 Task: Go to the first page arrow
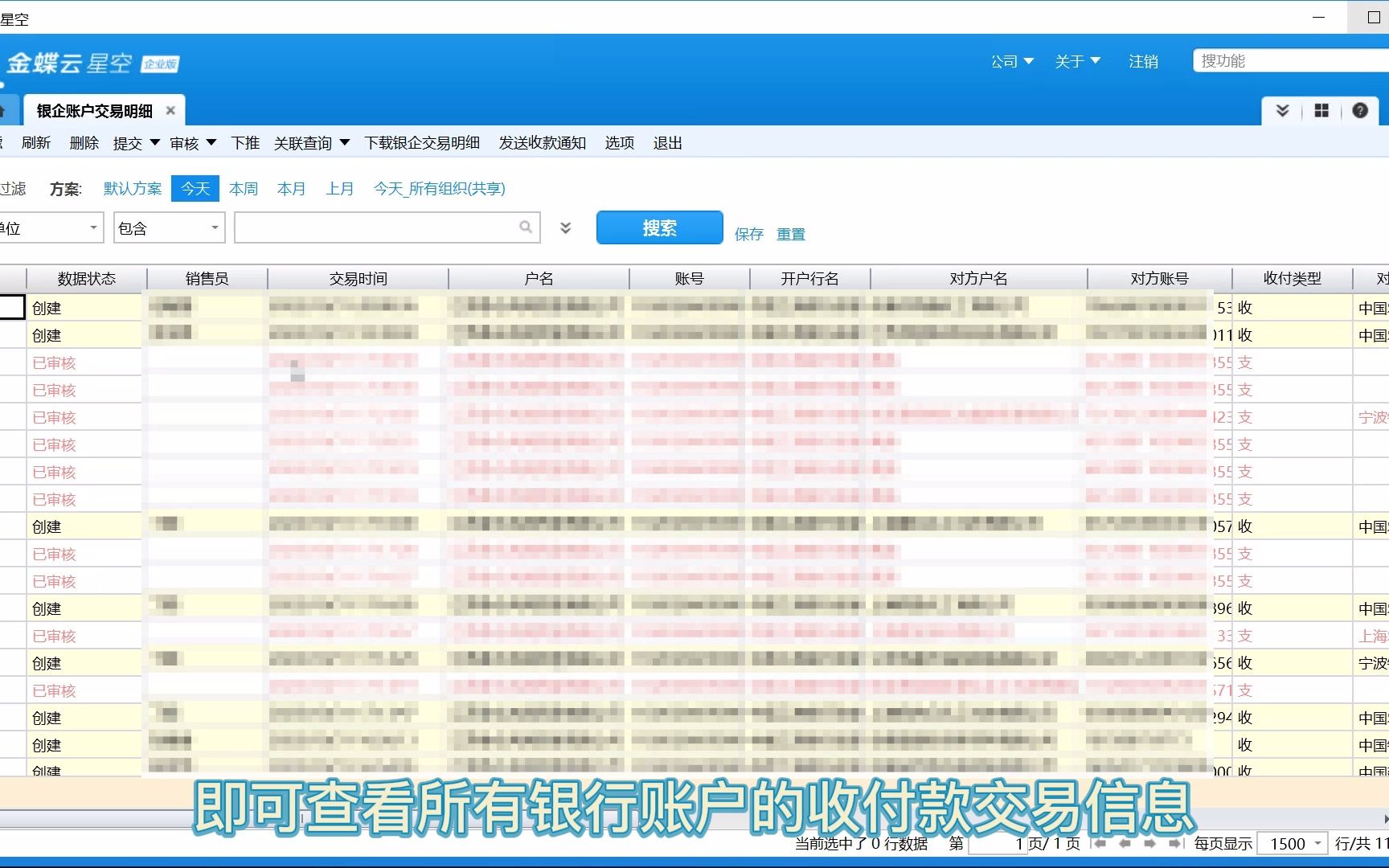click(x=1100, y=844)
